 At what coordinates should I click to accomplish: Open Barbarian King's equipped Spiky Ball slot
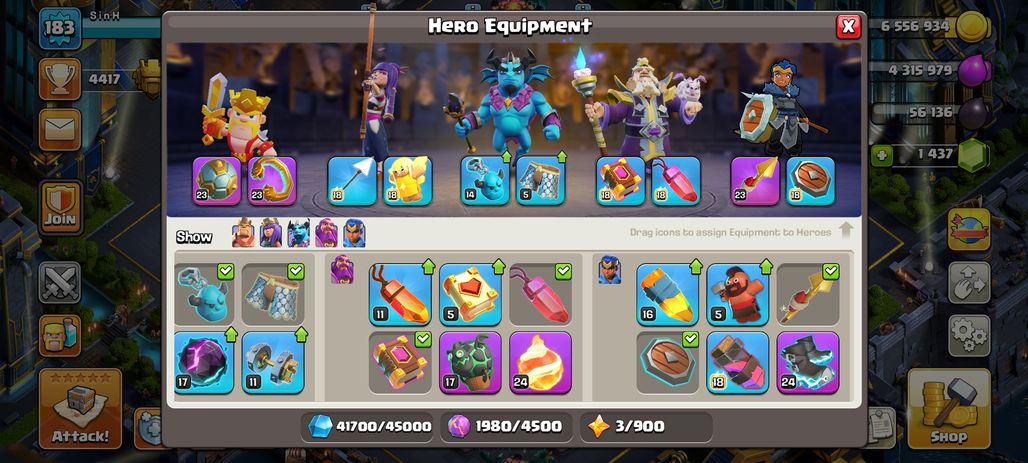[217, 181]
